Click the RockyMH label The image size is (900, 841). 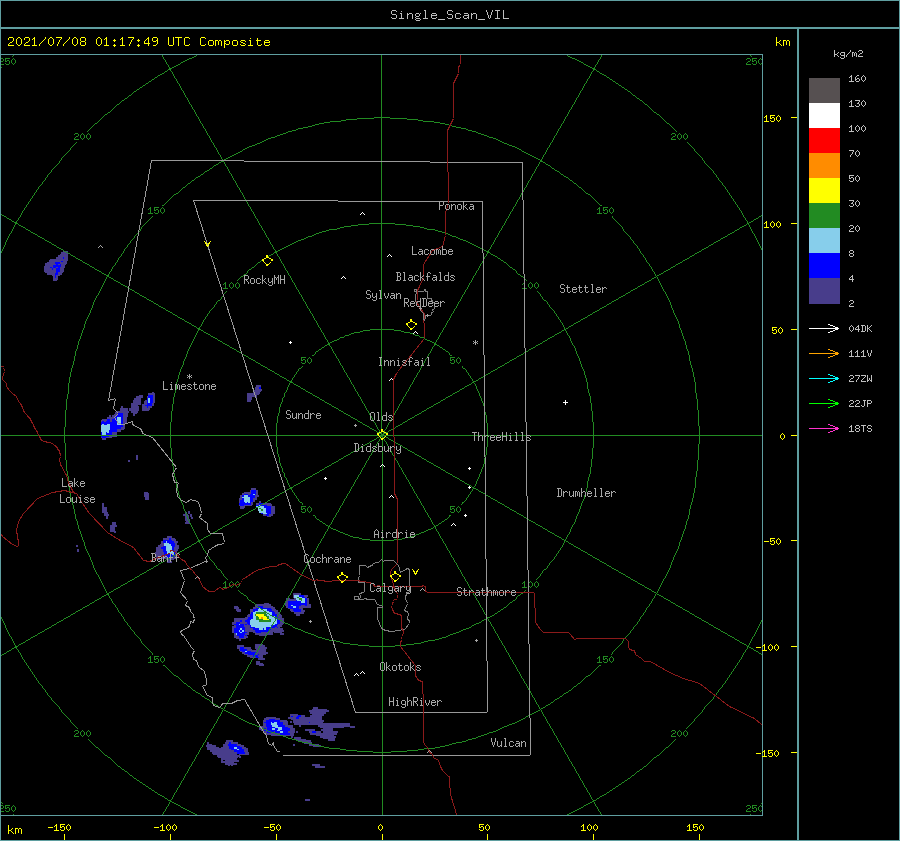pyautogui.click(x=264, y=280)
